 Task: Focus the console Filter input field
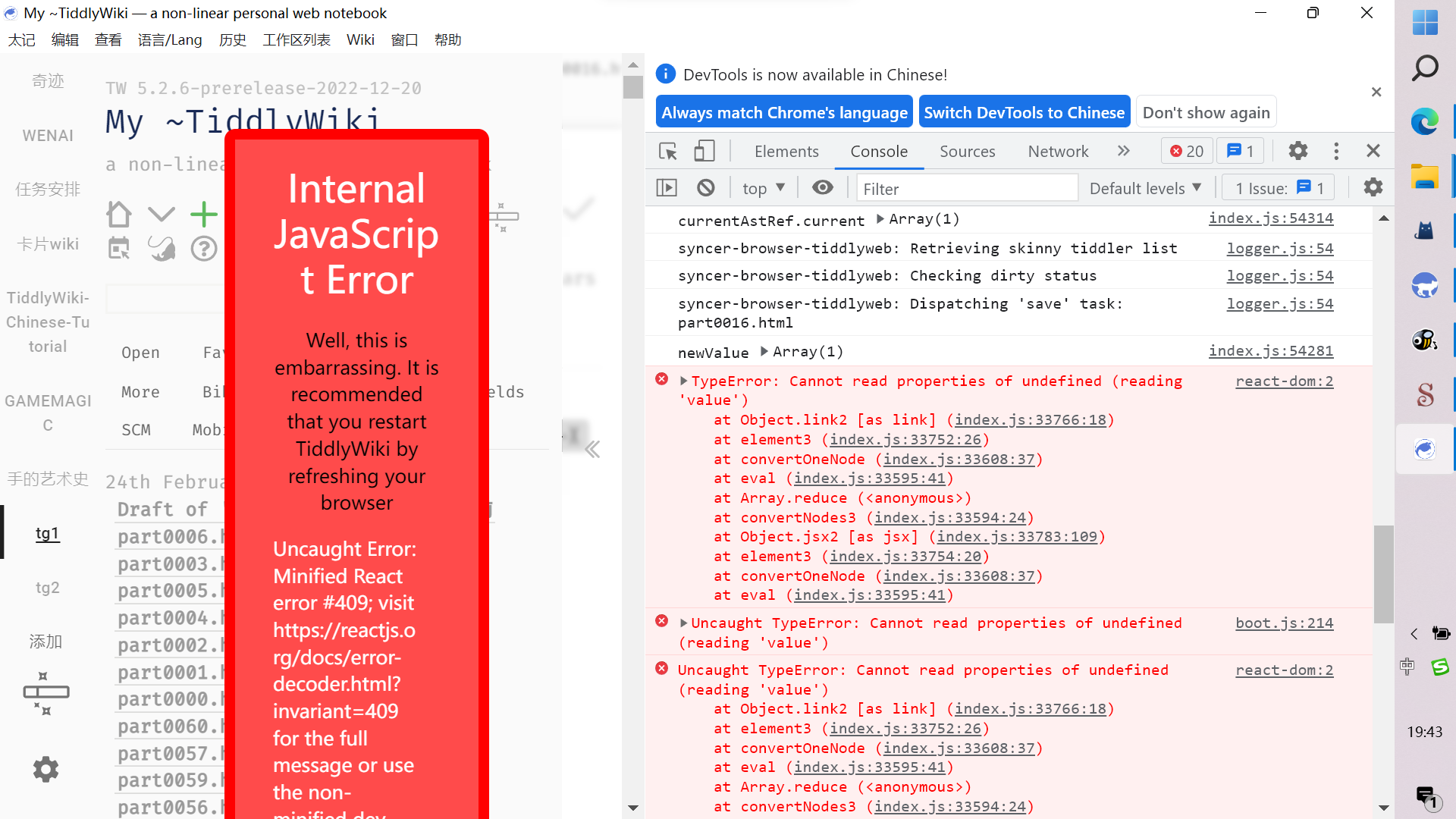(967, 188)
